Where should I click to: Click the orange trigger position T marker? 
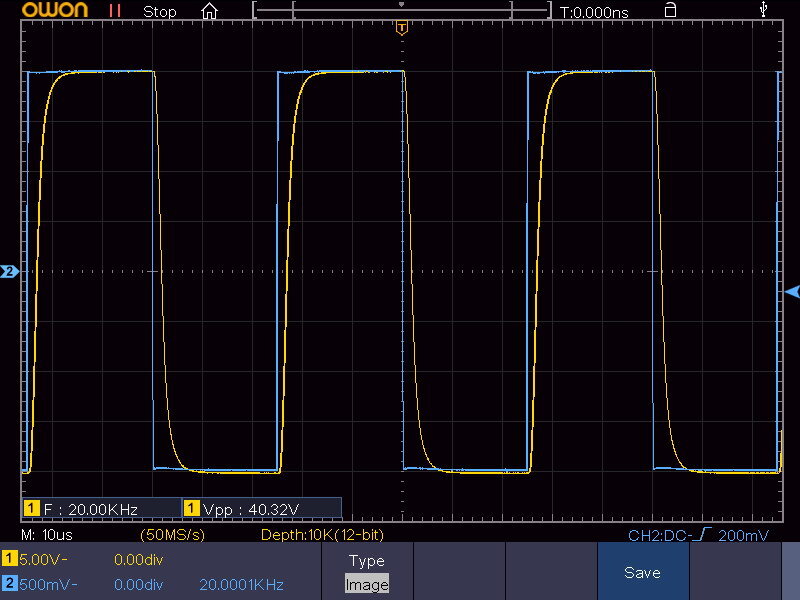pyautogui.click(x=402, y=28)
